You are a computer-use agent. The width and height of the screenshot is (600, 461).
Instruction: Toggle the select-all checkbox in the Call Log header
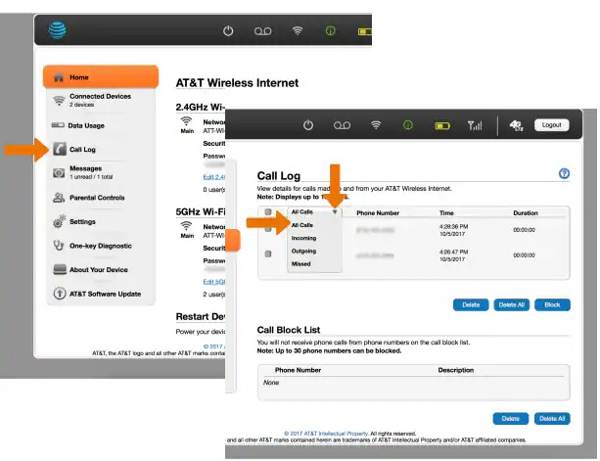[x=268, y=212]
